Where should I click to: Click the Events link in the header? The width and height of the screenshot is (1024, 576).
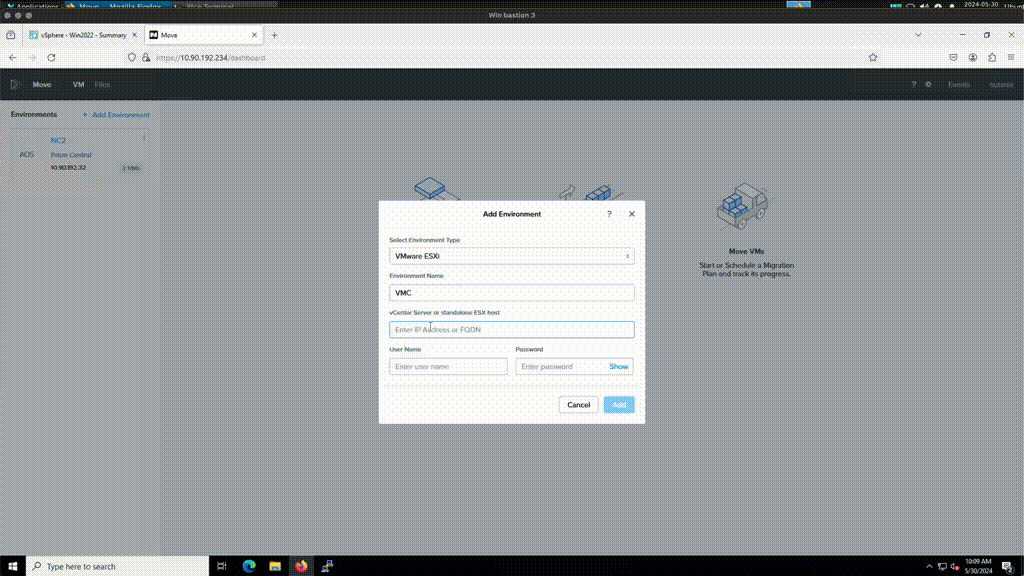(958, 85)
